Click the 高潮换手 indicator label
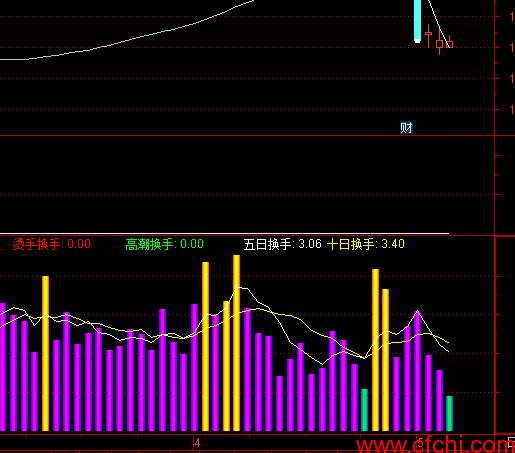The image size is (515, 453). point(164,244)
